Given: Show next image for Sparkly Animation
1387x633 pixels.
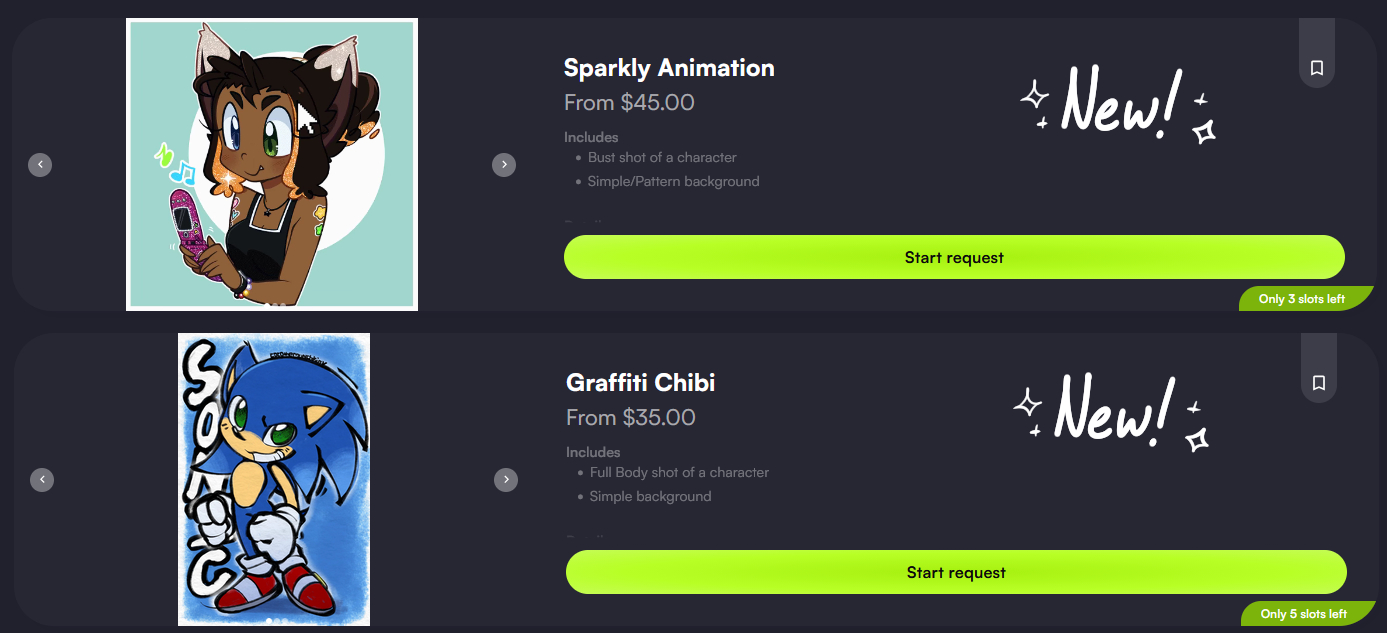Looking at the screenshot, I should click(x=504, y=165).
